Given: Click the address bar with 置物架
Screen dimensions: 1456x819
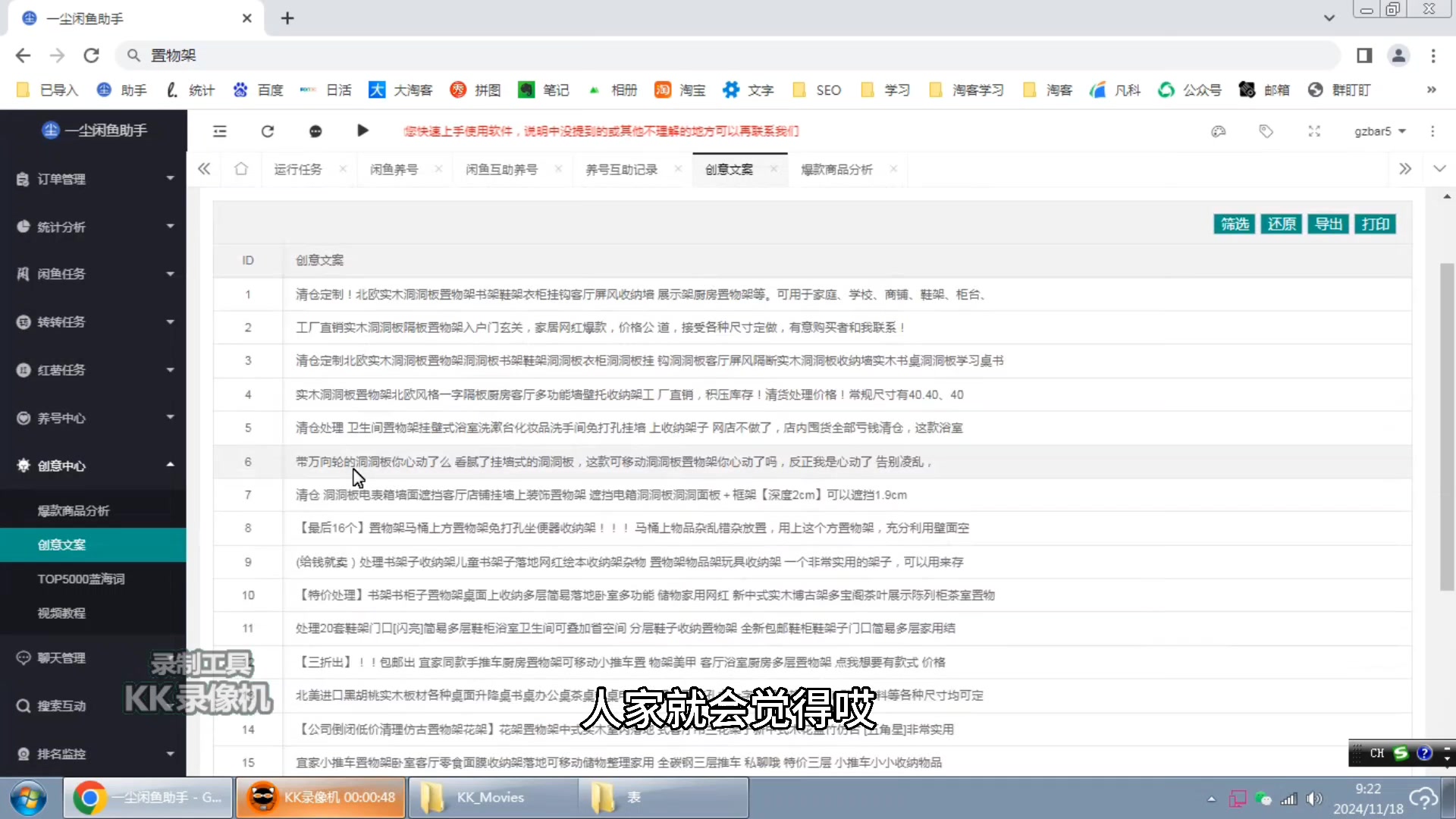Looking at the screenshot, I should pyautogui.click(x=728, y=55).
